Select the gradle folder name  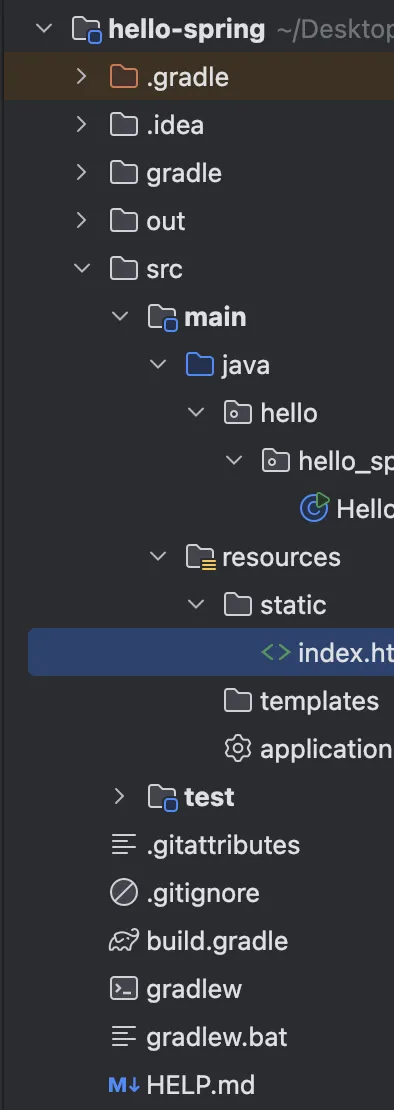(x=184, y=174)
